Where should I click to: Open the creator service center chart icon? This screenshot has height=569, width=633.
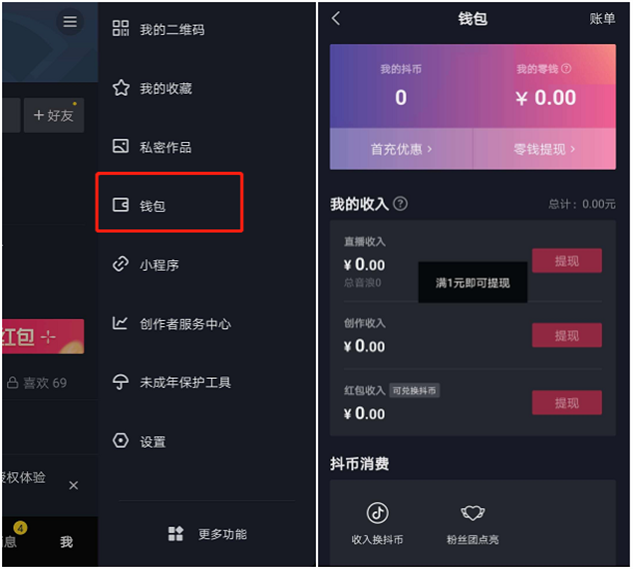pos(120,323)
